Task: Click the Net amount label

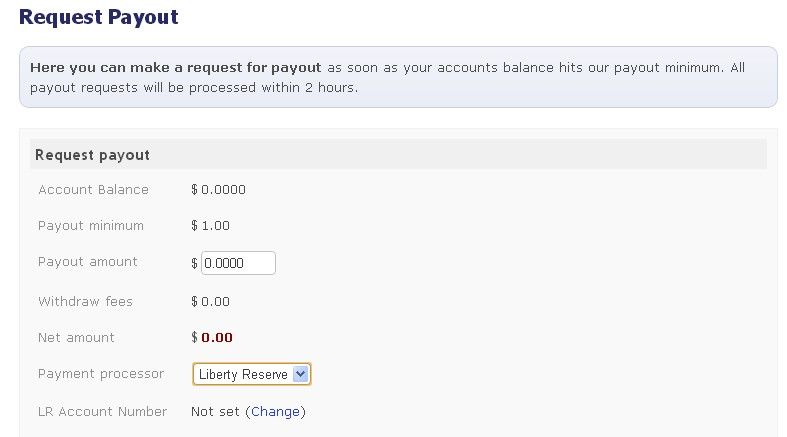Action: 76,338
